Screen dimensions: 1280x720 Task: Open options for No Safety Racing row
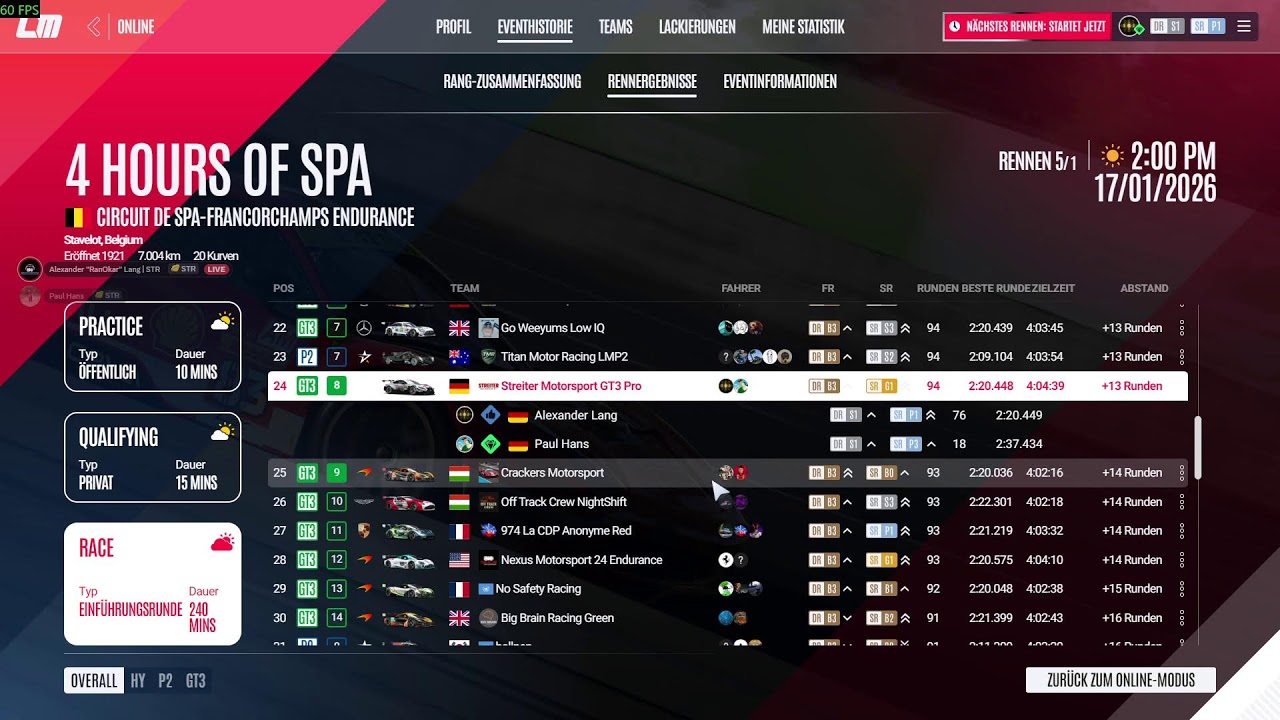pos(1182,589)
